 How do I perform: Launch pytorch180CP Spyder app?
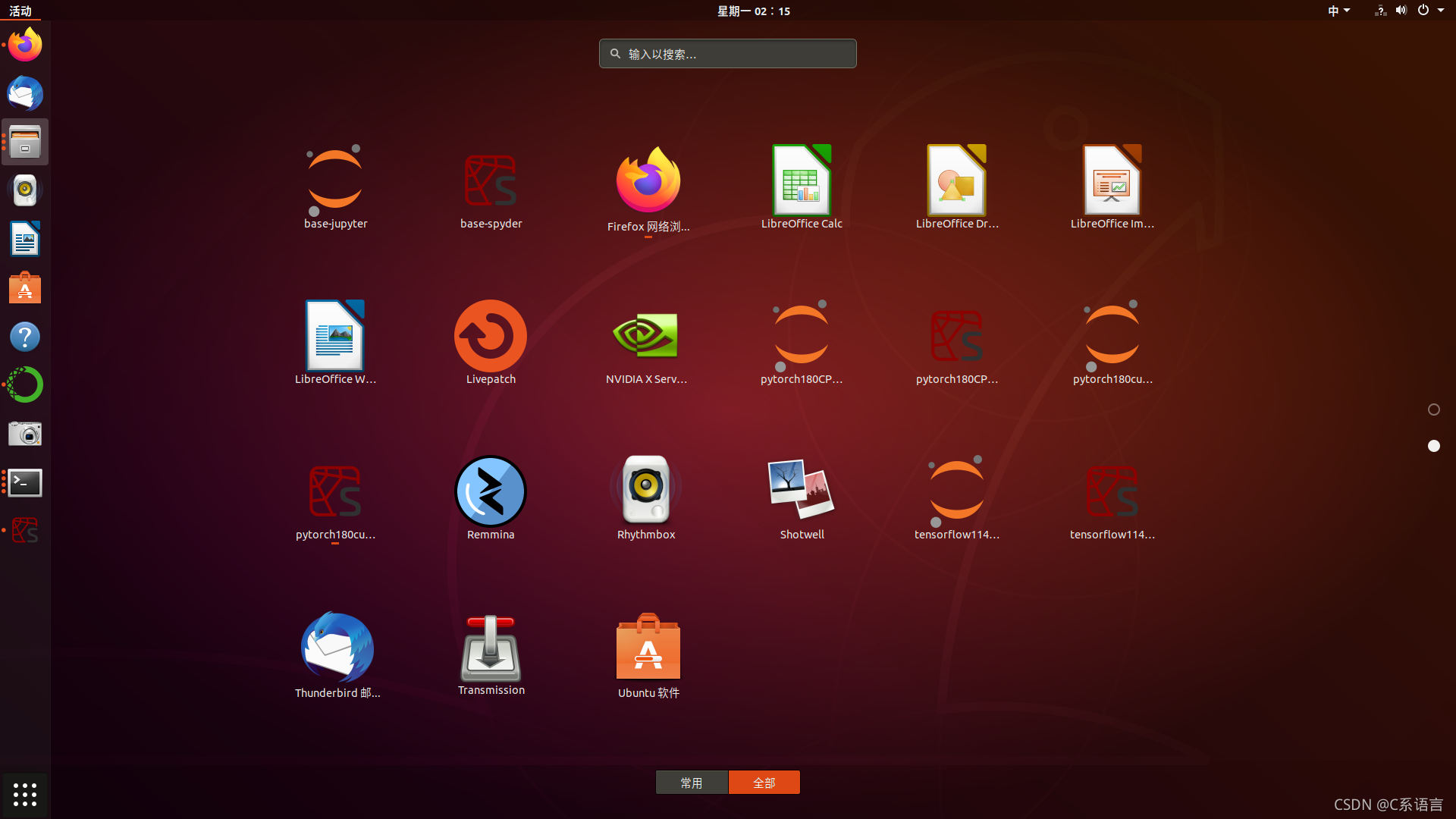(957, 343)
